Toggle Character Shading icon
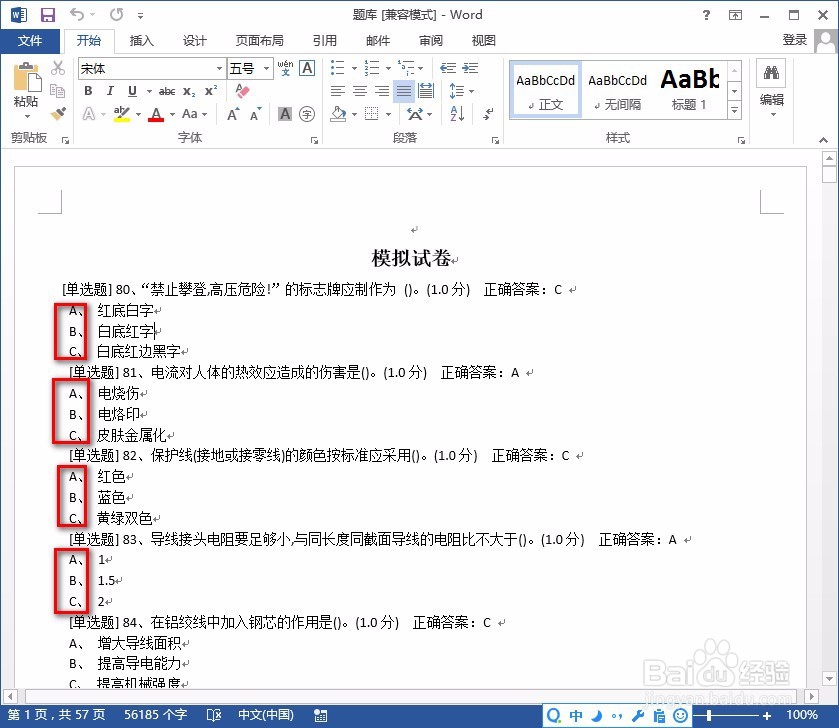The image size is (839, 728). tap(285, 113)
